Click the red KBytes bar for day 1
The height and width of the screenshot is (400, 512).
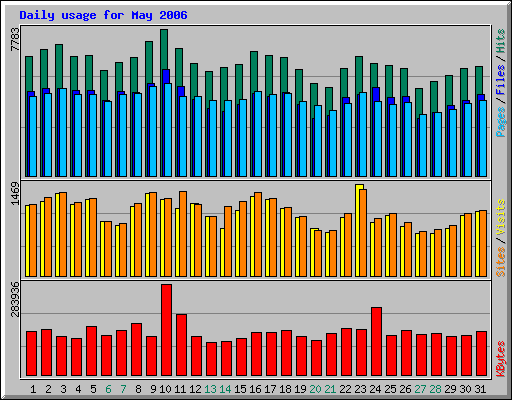tap(32, 353)
